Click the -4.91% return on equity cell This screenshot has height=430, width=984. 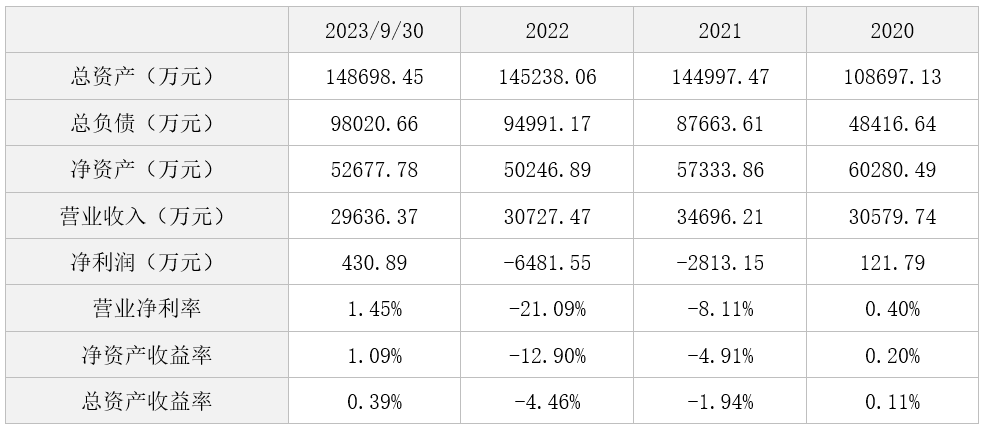tap(720, 355)
